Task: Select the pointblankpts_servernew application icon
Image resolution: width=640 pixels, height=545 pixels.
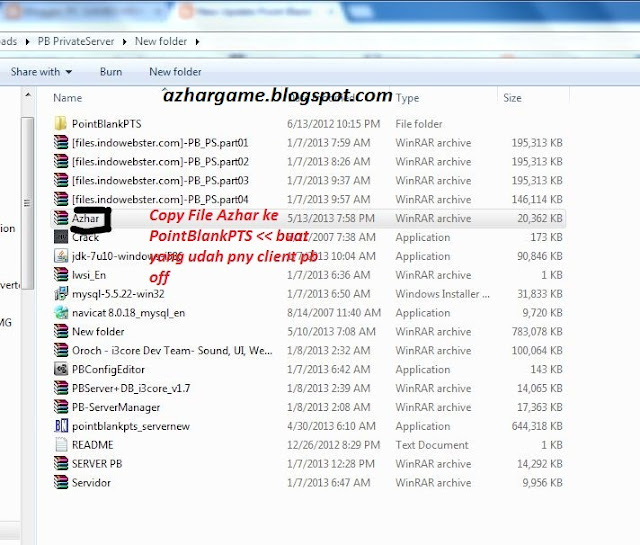Action: pos(61,426)
